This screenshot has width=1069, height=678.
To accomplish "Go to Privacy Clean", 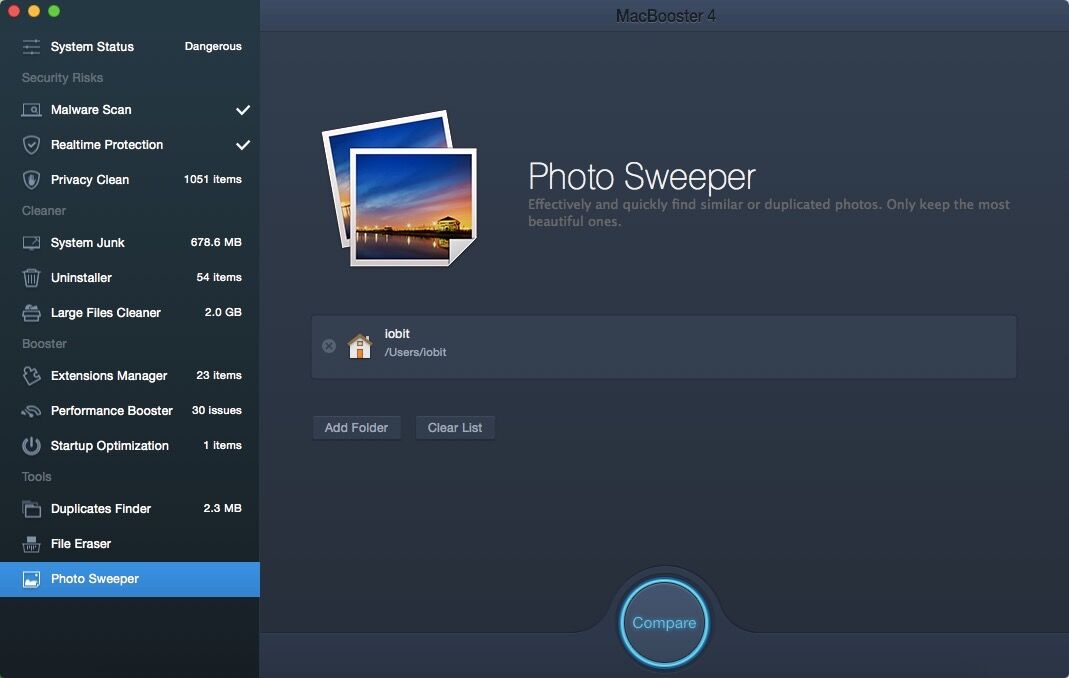I will 130,179.
